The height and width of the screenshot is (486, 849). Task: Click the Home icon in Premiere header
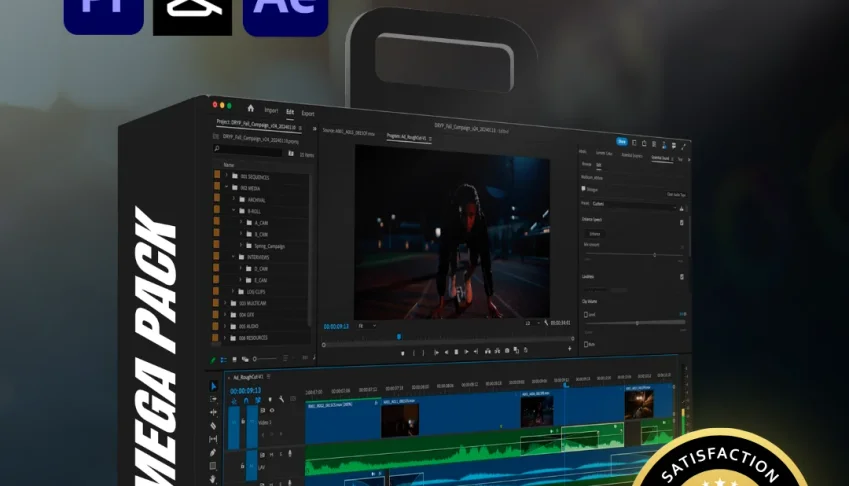coord(251,108)
